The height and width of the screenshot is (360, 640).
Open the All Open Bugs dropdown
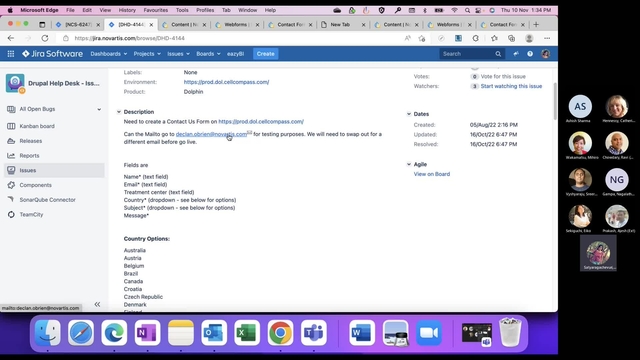click(99, 109)
